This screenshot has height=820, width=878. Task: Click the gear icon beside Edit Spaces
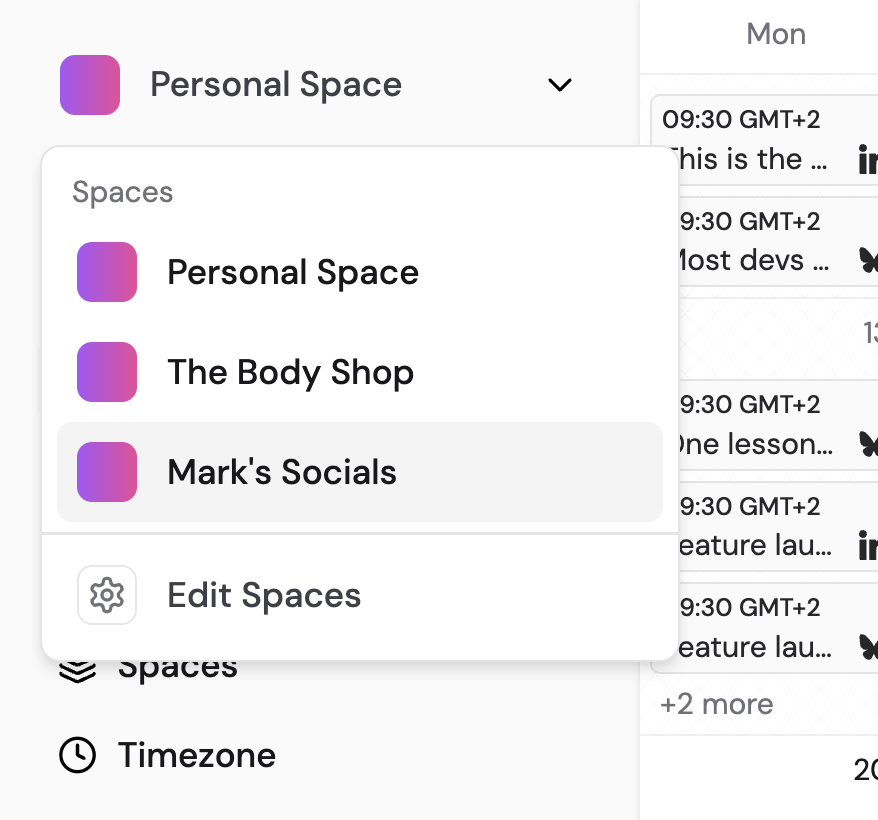point(107,595)
